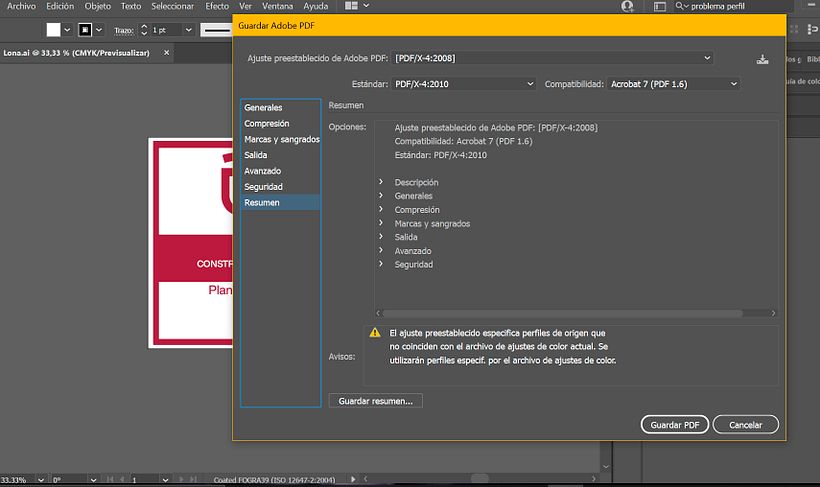Viewport: 820px width, 487px height.
Task: Expand the Descripción summary section
Action: point(381,182)
